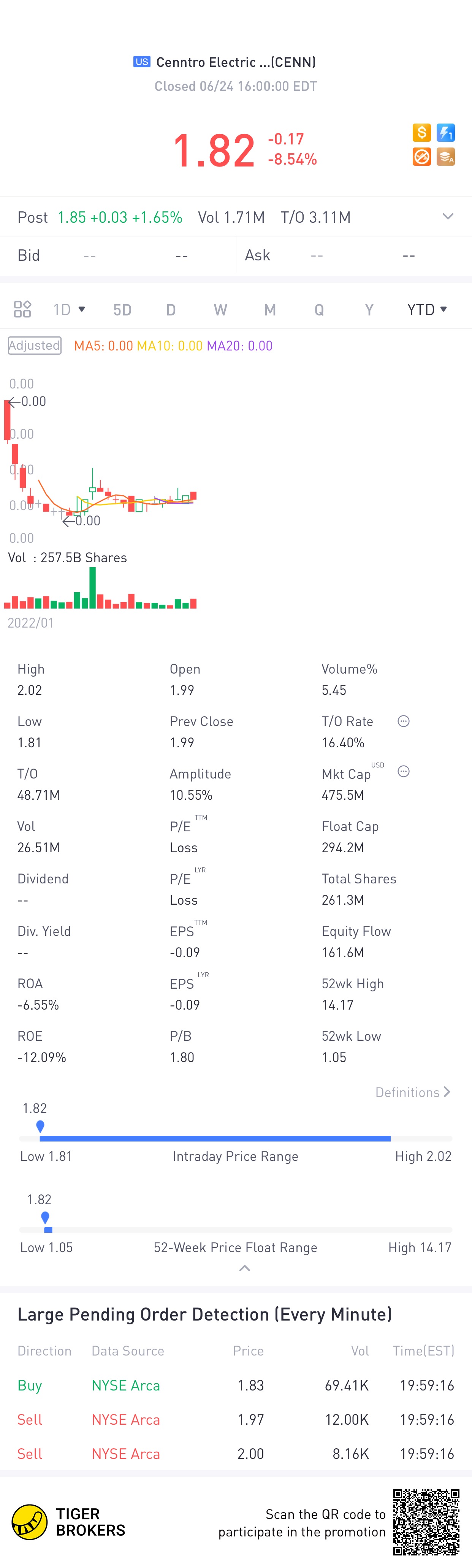Open the Definitions link

pyautogui.click(x=413, y=1092)
